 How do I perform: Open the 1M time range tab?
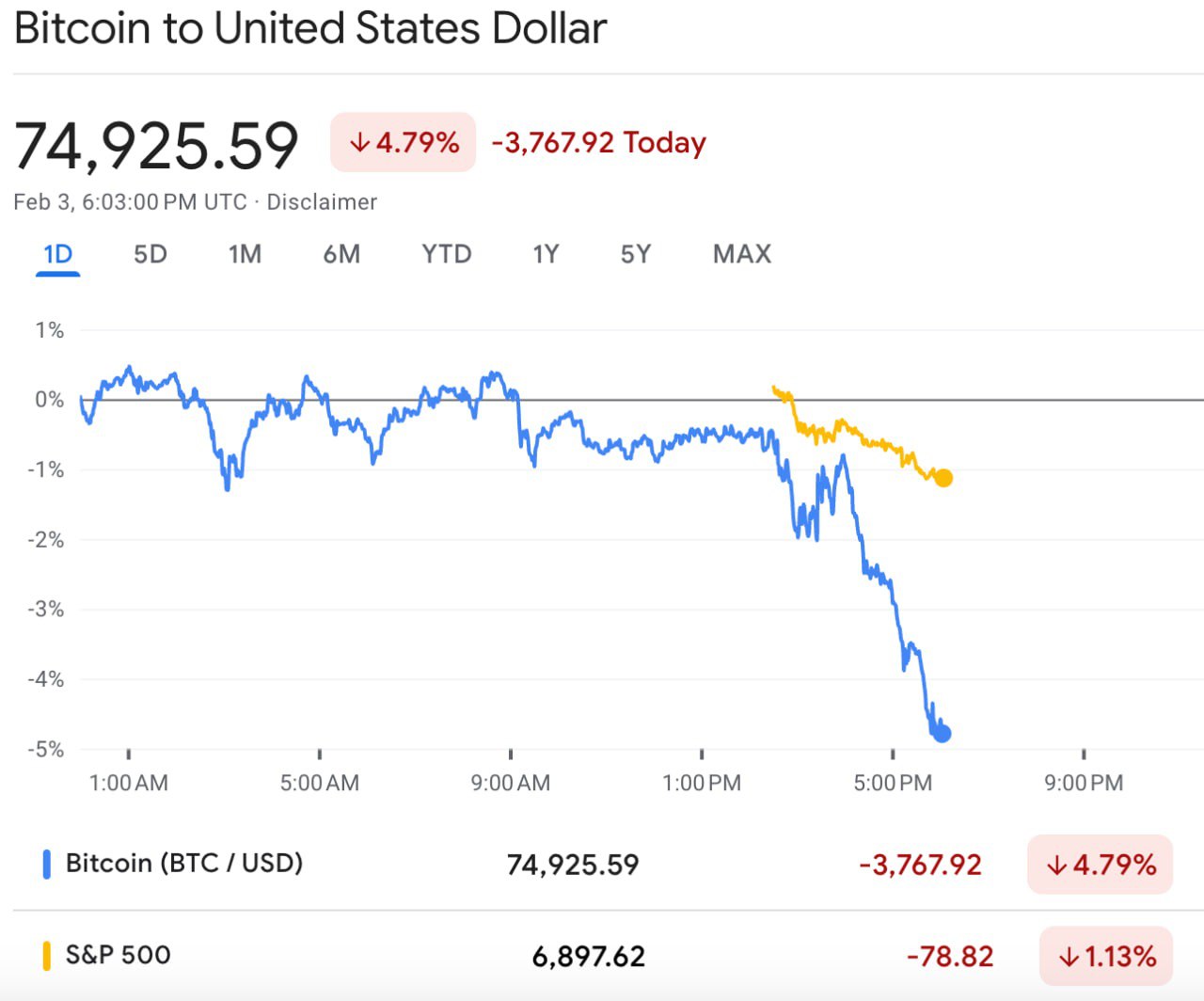(245, 254)
